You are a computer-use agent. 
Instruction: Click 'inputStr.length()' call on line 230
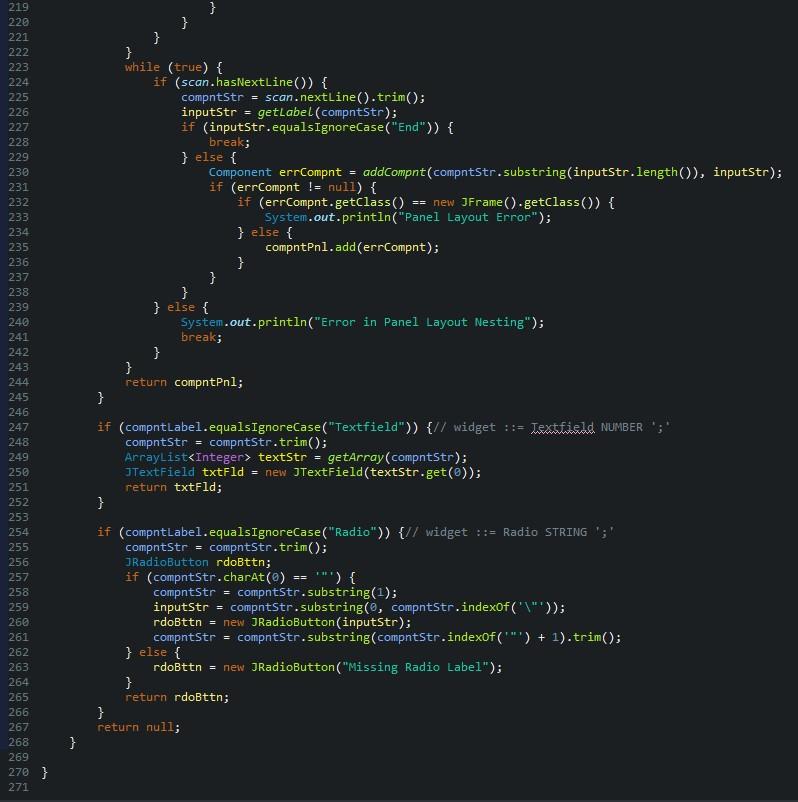click(x=633, y=172)
